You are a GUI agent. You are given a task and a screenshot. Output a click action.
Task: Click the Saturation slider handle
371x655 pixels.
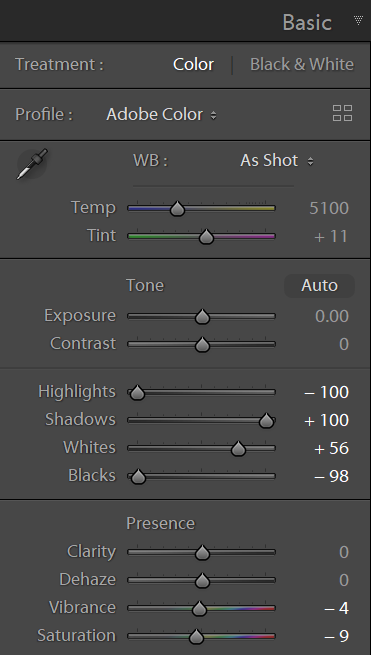(196, 637)
